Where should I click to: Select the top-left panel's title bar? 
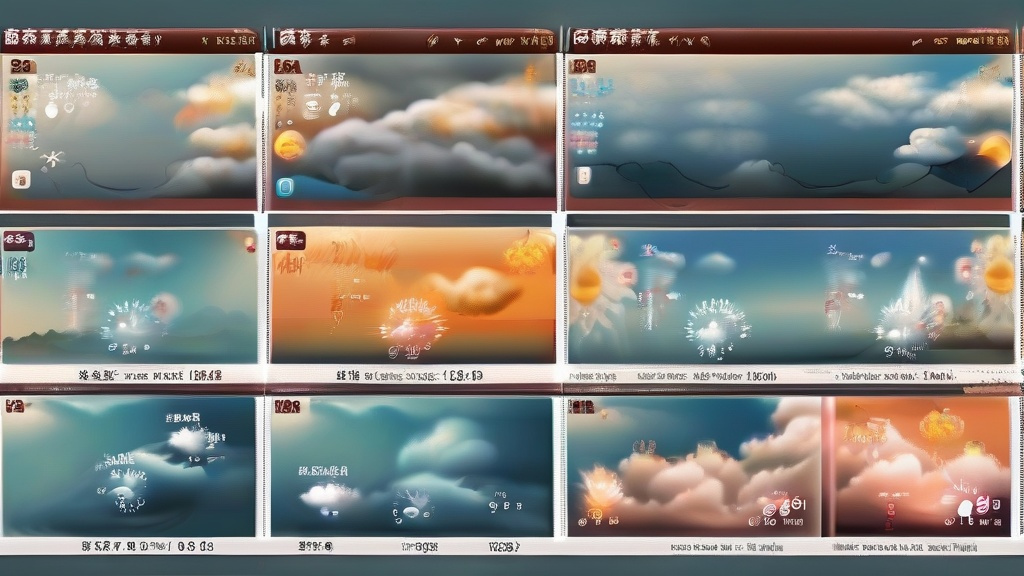(130, 40)
